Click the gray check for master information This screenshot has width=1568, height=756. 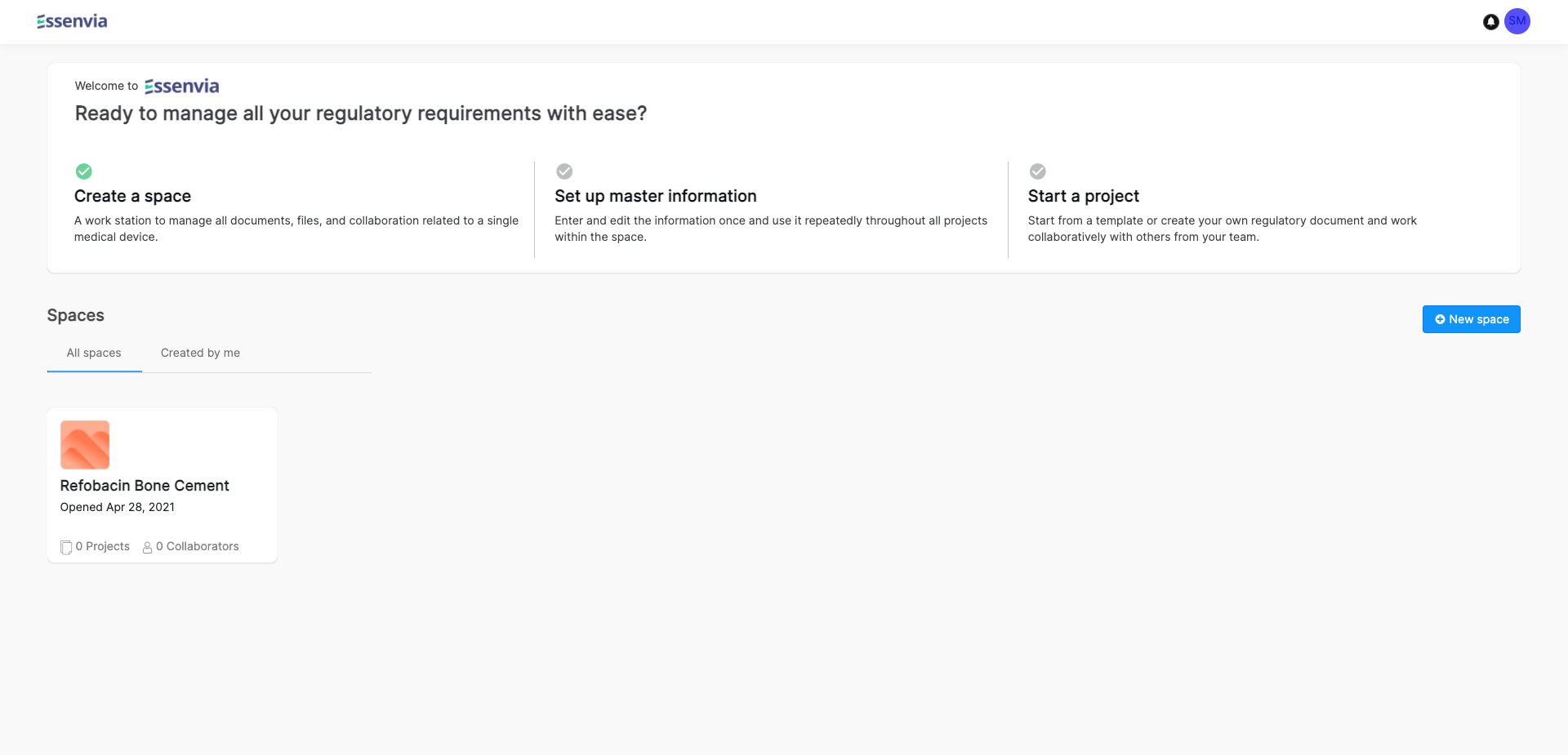point(564,171)
